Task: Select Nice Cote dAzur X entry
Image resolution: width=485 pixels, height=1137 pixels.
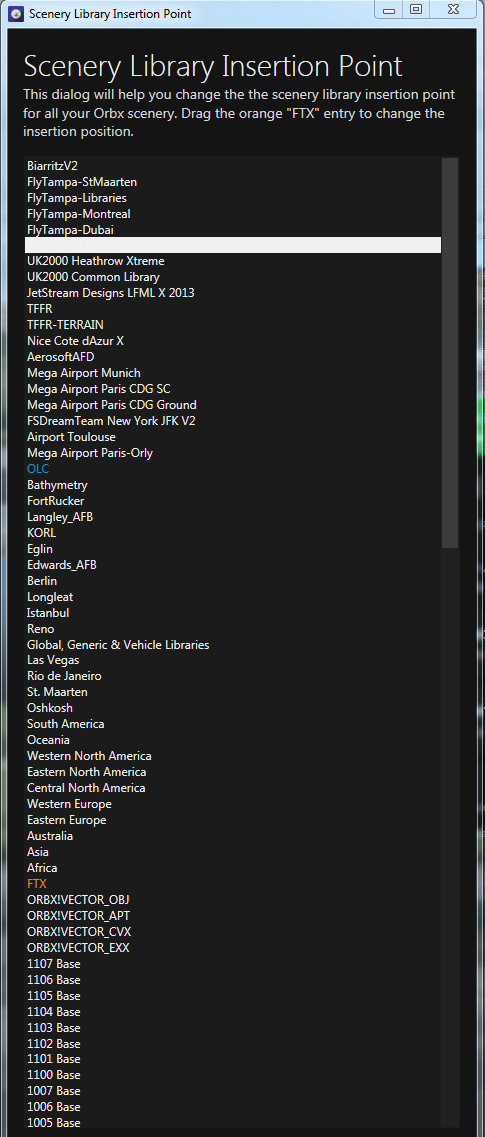Action: tap(75, 341)
